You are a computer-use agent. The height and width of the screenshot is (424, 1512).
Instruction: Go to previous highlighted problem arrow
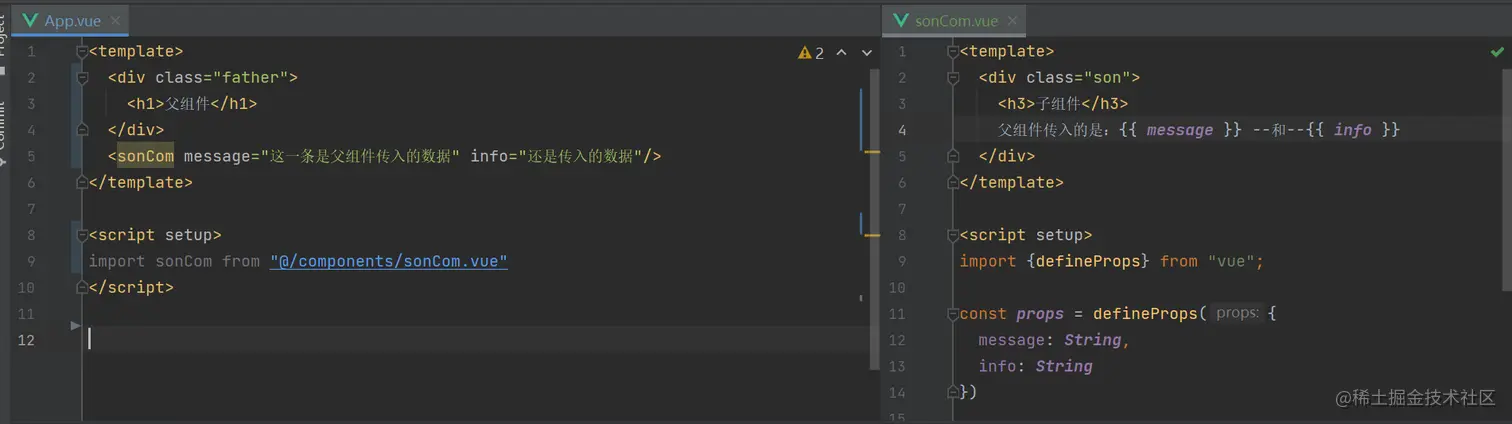841,53
